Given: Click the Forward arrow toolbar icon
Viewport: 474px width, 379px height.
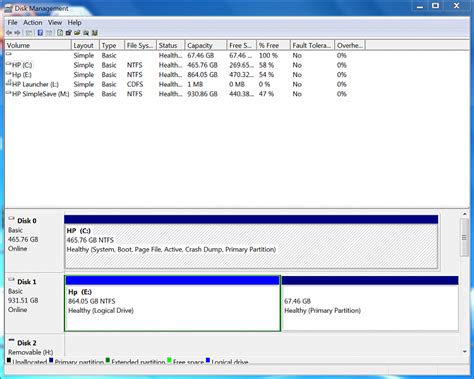Looking at the screenshot, I should click(x=17, y=33).
